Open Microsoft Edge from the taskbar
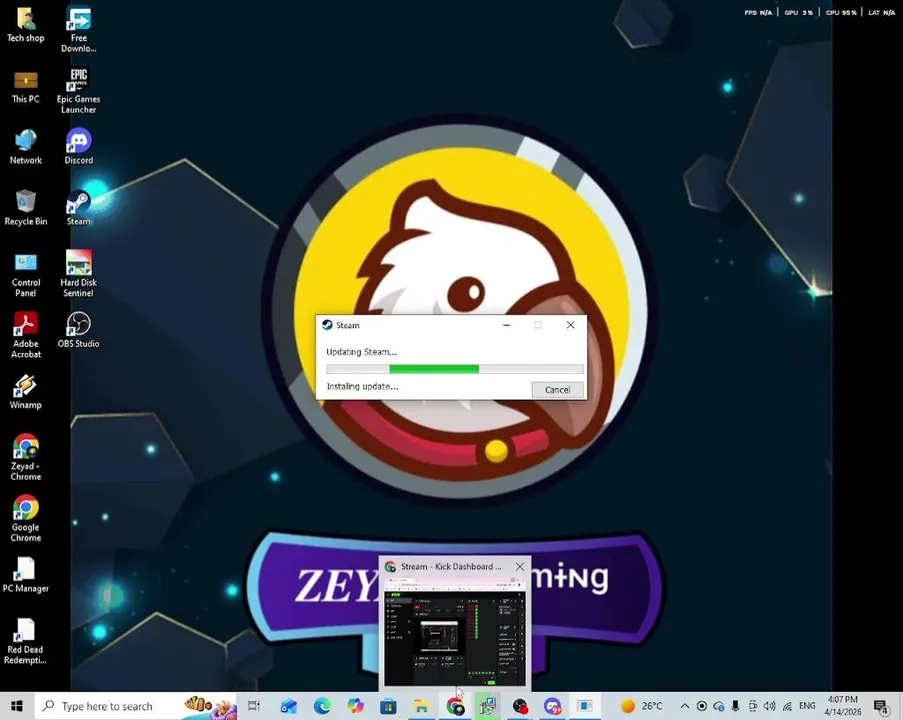 click(322, 706)
